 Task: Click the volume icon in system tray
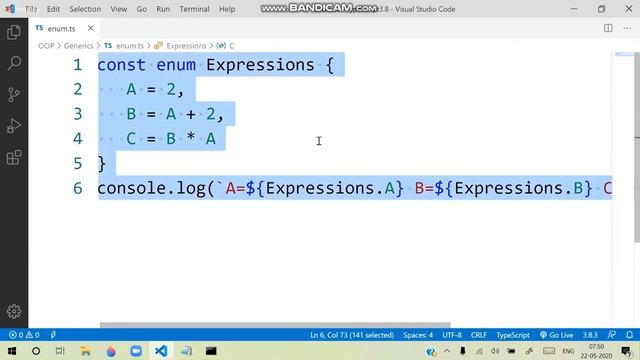[x=495, y=351]
